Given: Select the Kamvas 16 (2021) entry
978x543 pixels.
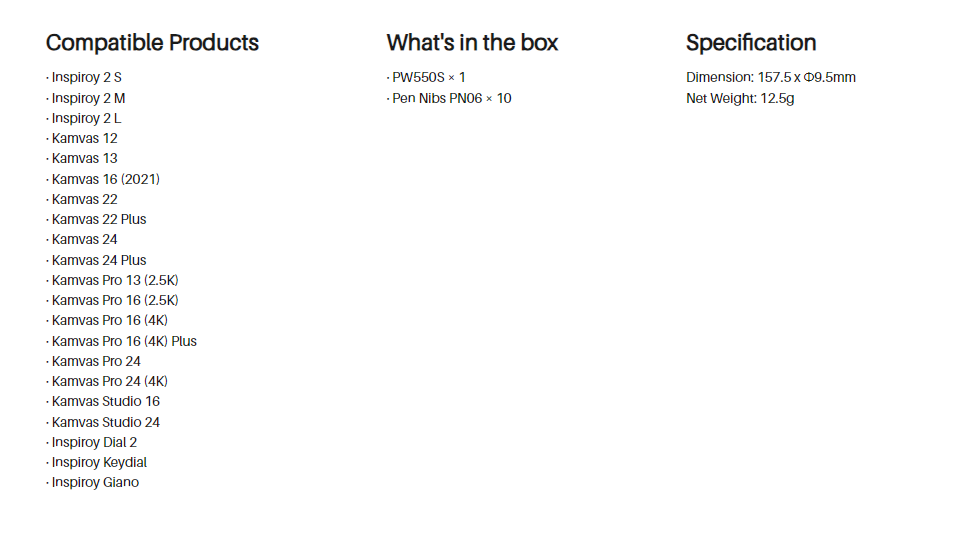Looking at the screenshot, I should tap(105, 179).
